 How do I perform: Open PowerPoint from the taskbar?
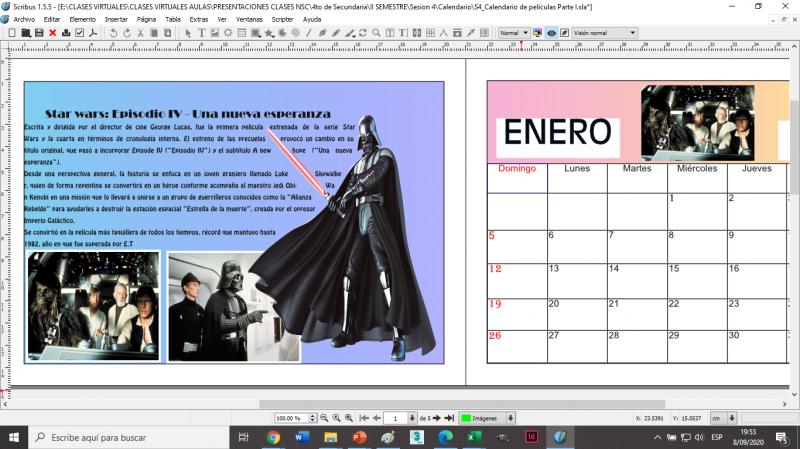359,437
